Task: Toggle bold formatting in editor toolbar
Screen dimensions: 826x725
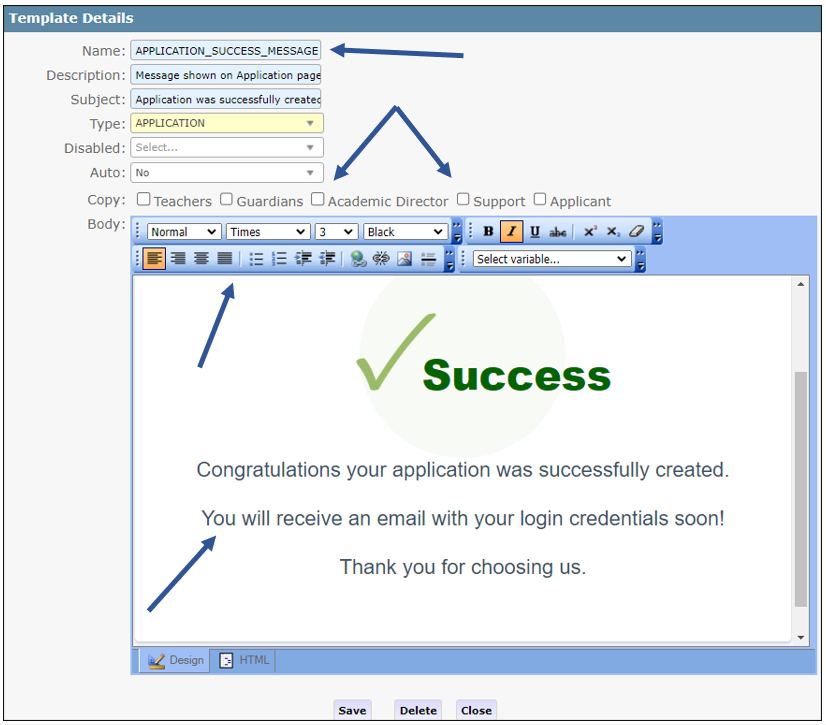Action: (488, 232)
